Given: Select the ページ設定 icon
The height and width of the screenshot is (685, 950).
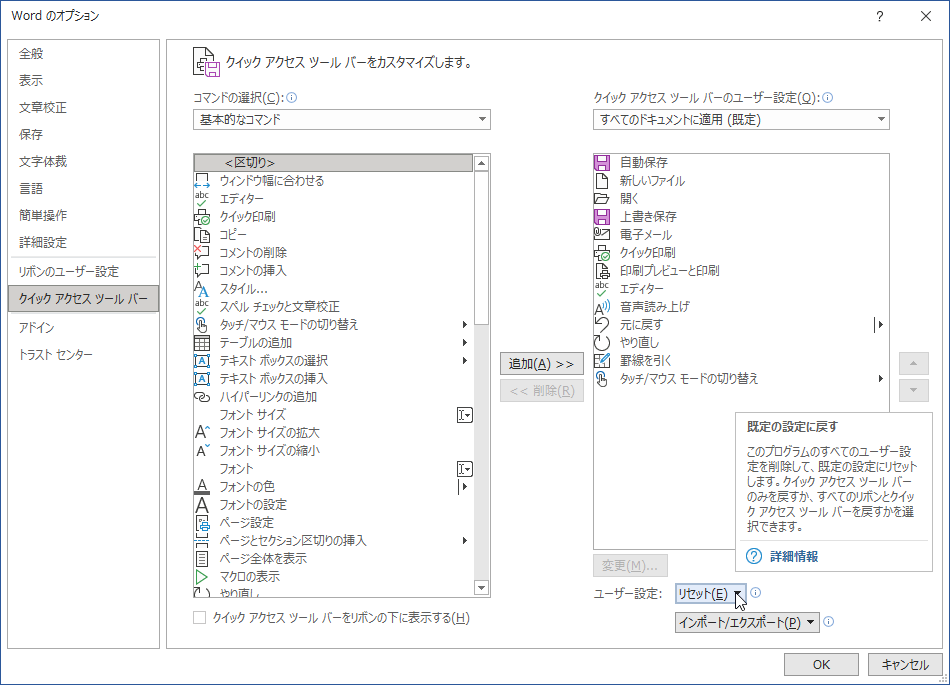Looking at the screenshot, I should click(x=202, y=523).
